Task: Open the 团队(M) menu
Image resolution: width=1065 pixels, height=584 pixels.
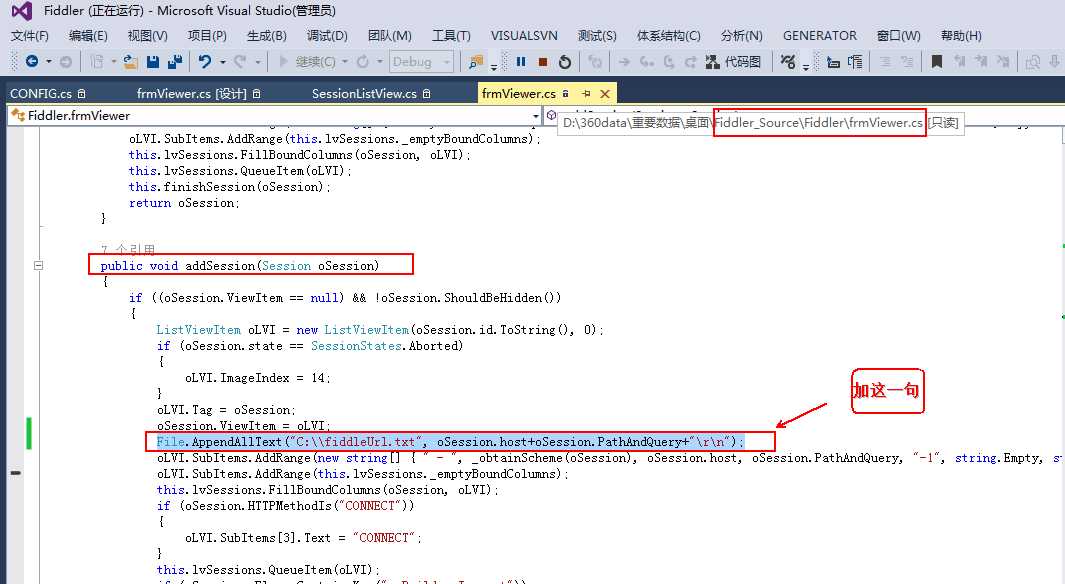Action: 389,36
